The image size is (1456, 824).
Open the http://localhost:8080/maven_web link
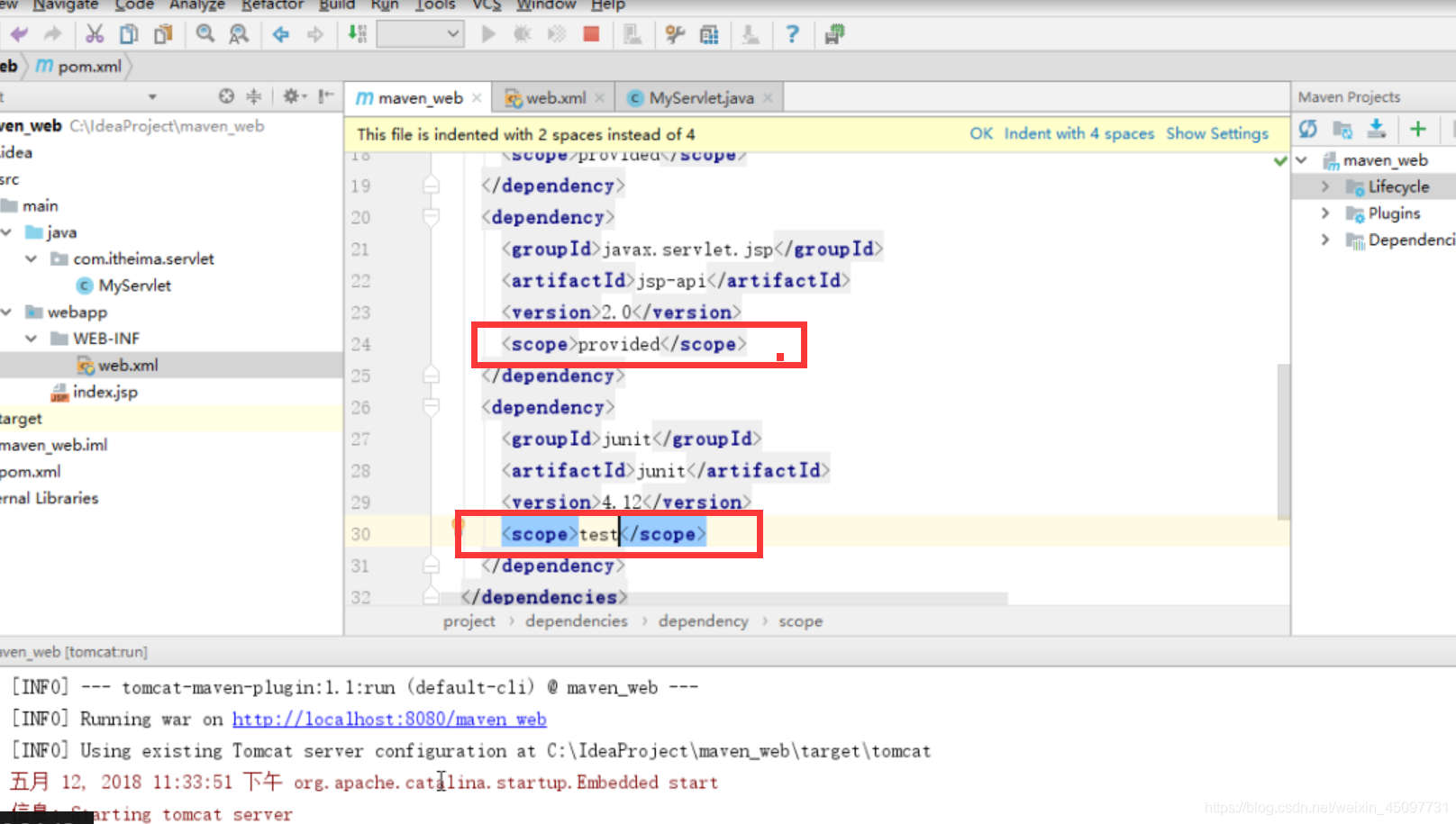389,719
